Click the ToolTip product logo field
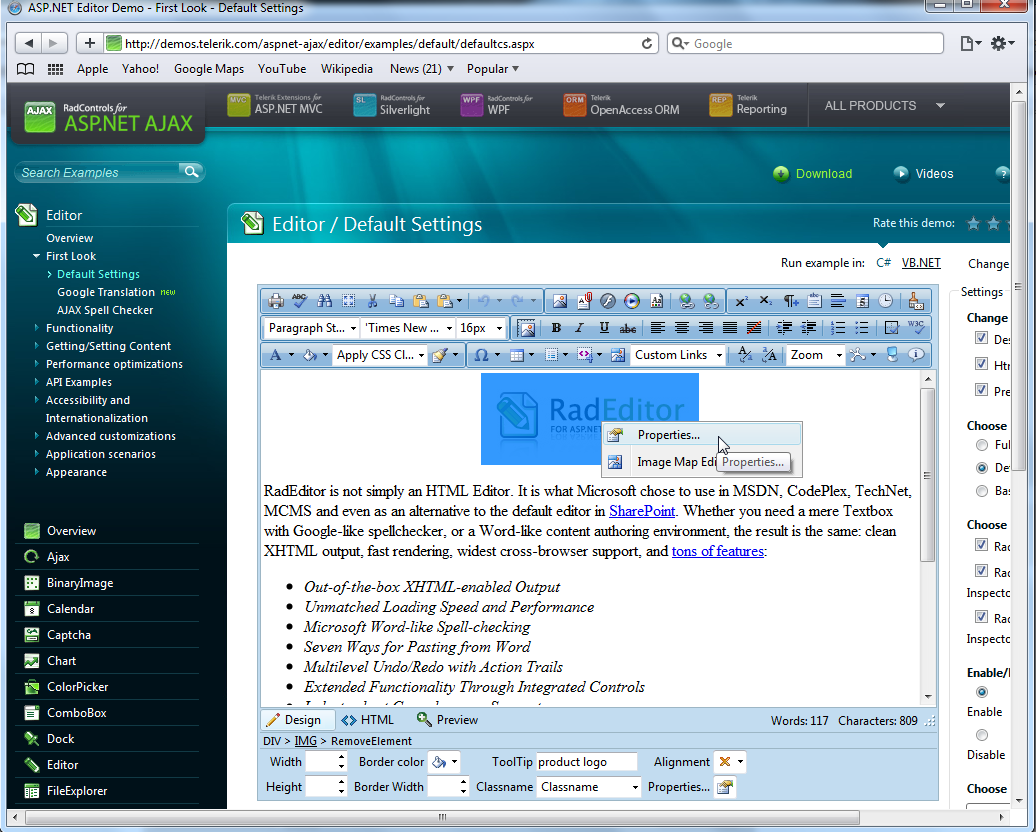The image size is (1036, 832). click(587, 762)
